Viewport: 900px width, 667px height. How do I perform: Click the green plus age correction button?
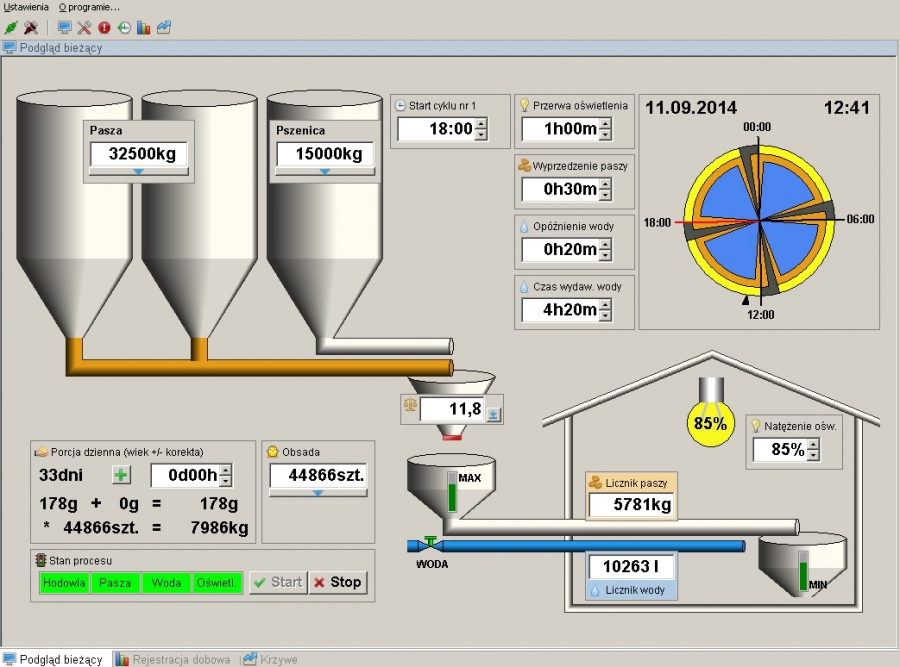click(x=121, y=475)
